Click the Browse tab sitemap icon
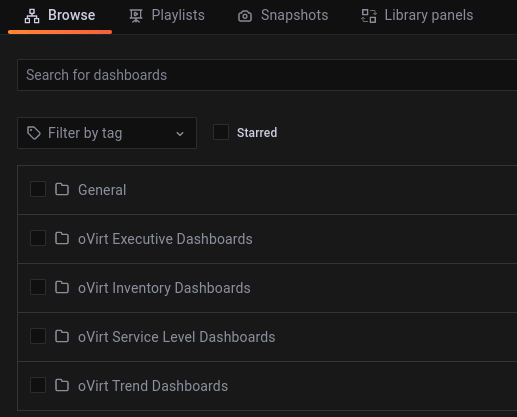 click(x=32, y=16)
